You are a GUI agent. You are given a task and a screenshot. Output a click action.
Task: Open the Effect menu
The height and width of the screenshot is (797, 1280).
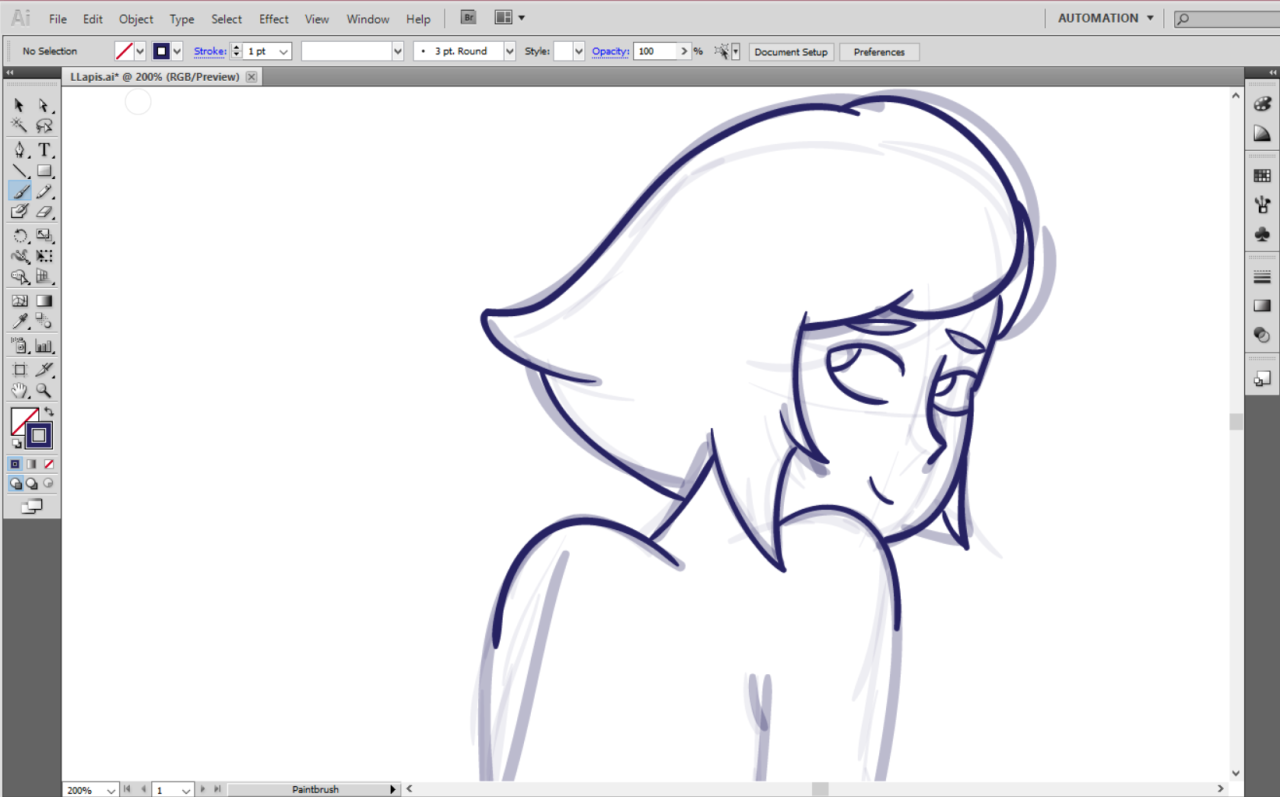click(273, 19)
